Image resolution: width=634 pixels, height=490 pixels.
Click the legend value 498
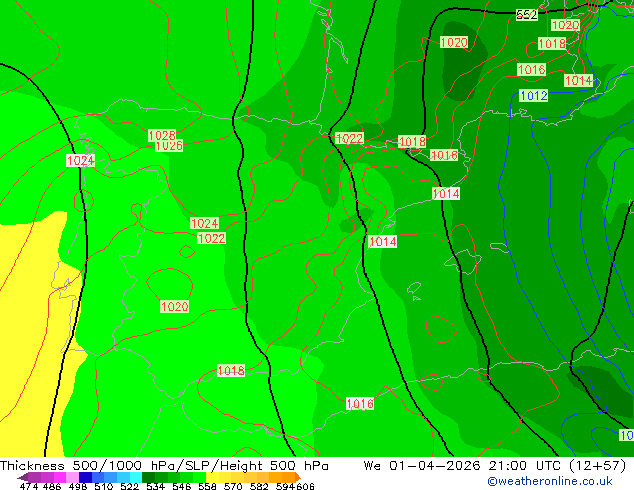(x=78, y=486)
